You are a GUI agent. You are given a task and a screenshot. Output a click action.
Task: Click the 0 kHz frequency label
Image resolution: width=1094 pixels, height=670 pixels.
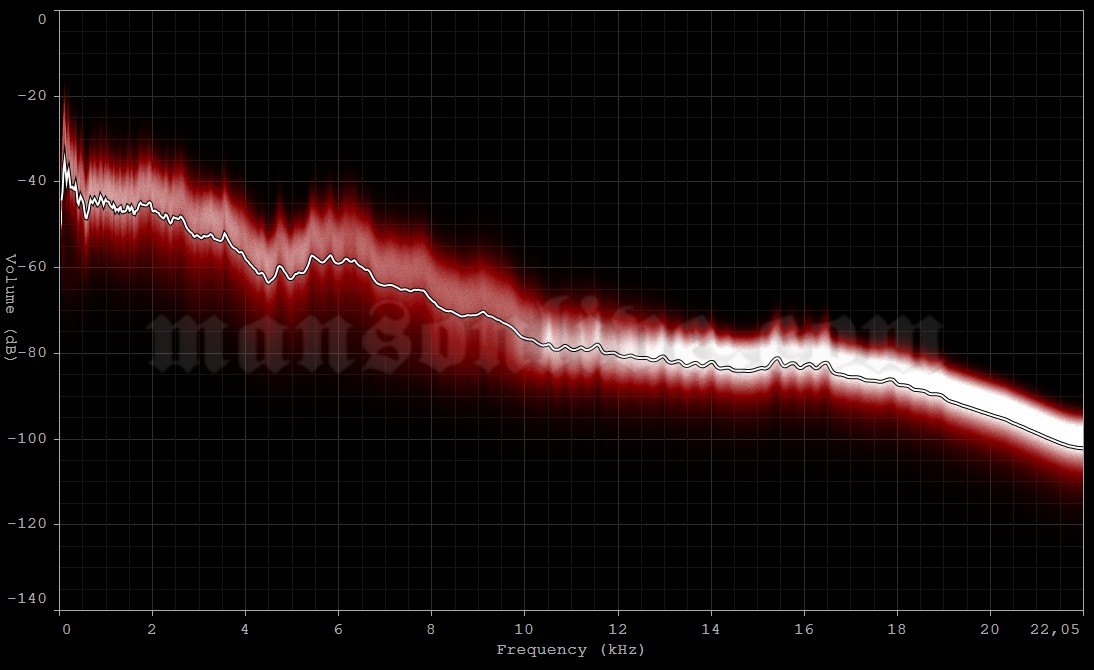coord(66,630)
